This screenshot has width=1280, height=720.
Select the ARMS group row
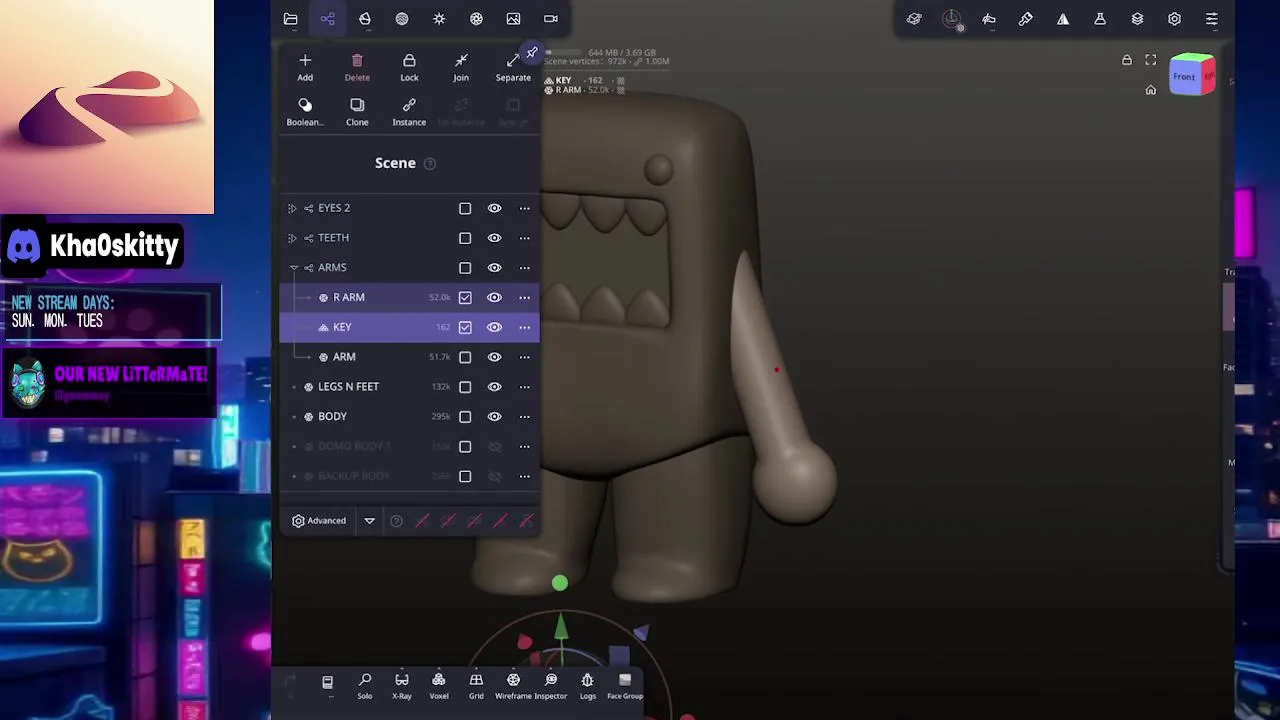(x=409, y=268)
